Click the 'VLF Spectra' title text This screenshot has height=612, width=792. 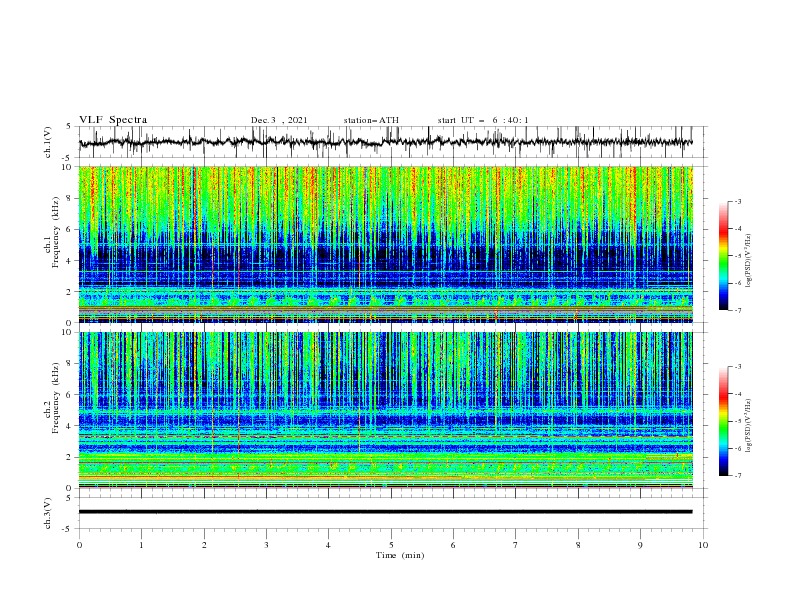[113, 120]
